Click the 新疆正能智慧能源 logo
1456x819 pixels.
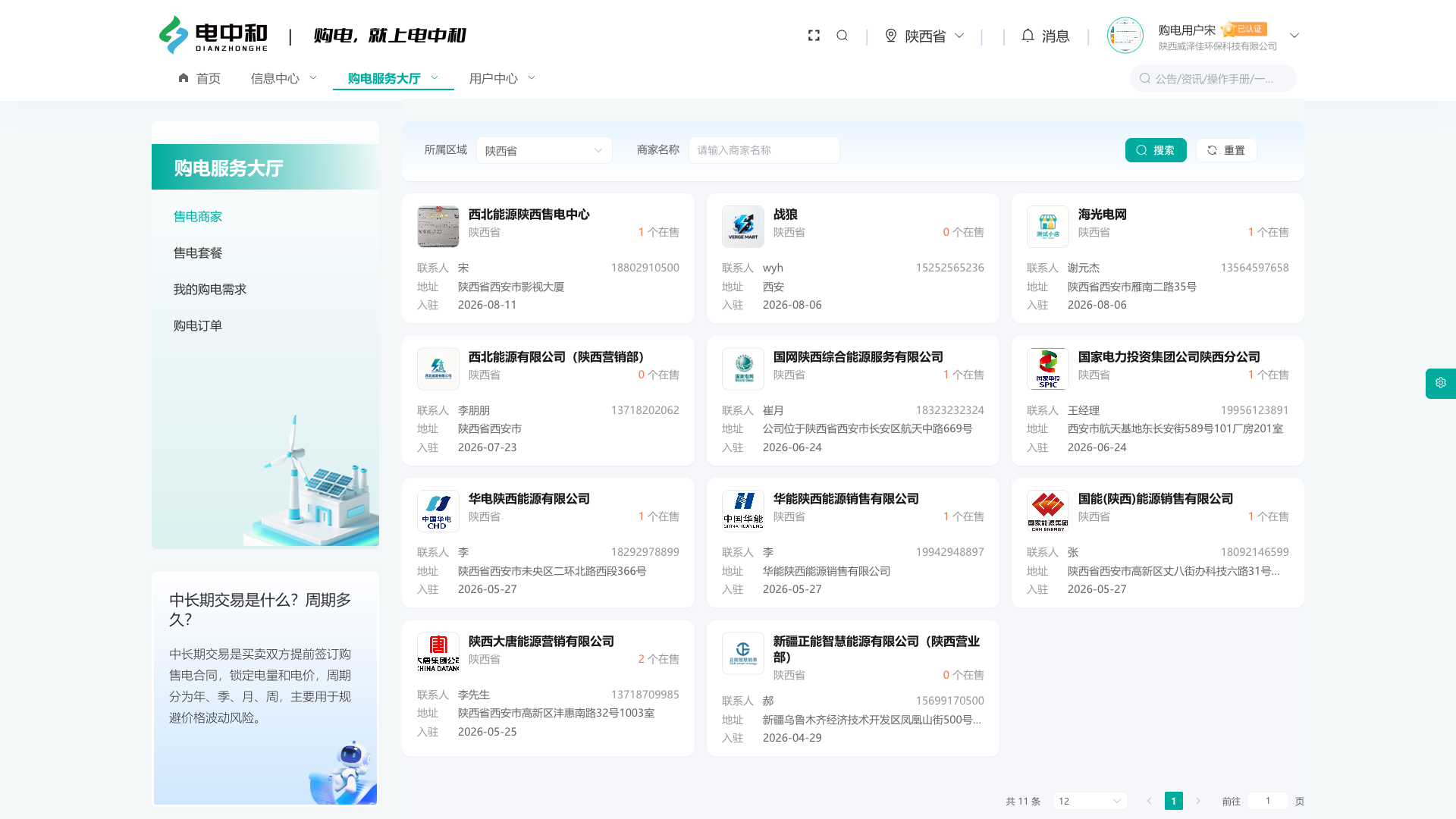coord(743,653)
